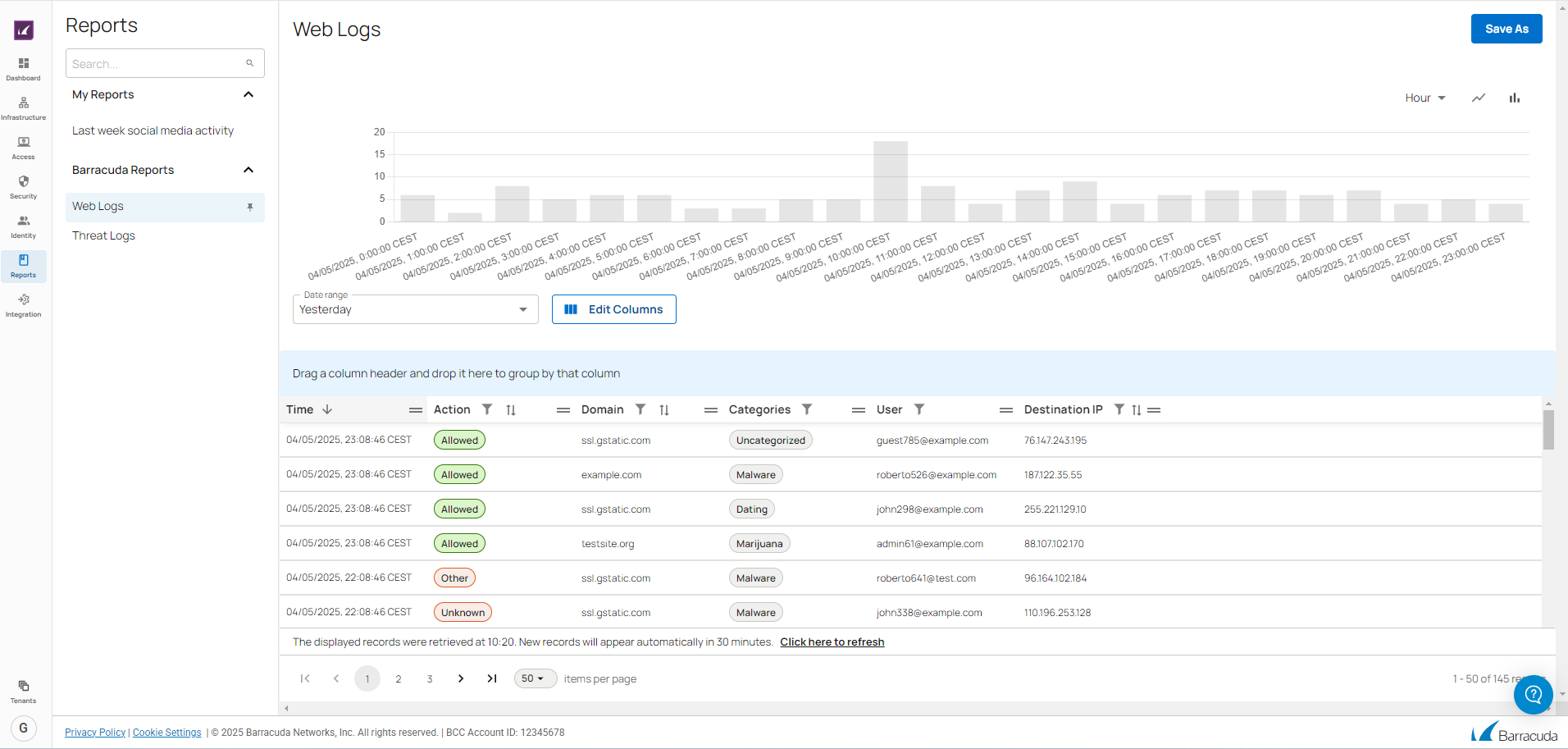Open the Integration sidebar icon
Image resolution: width=1568 pixels, height=749 pixels.
(x=24, y=304)
